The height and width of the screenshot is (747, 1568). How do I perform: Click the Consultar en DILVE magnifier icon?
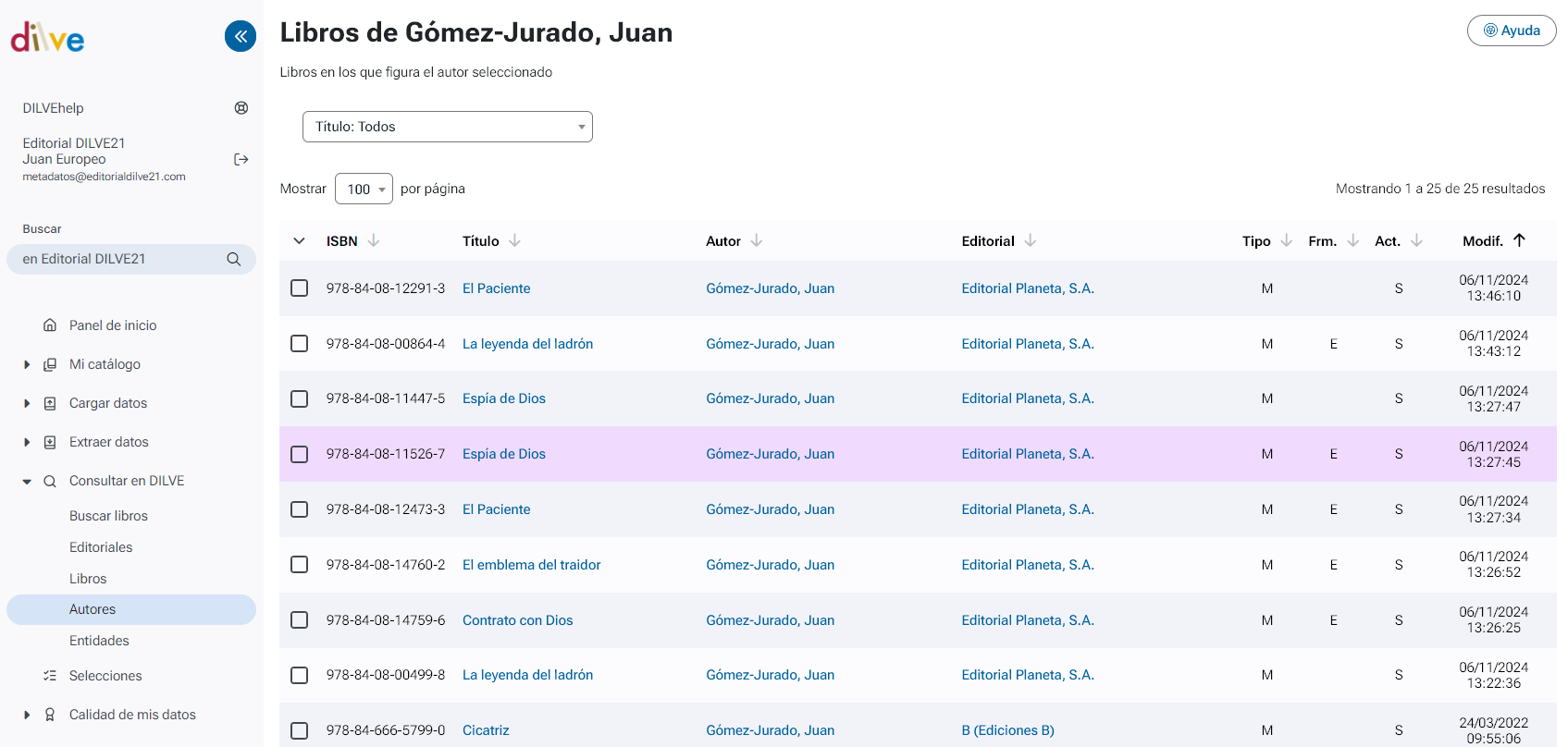pos(50,481)
